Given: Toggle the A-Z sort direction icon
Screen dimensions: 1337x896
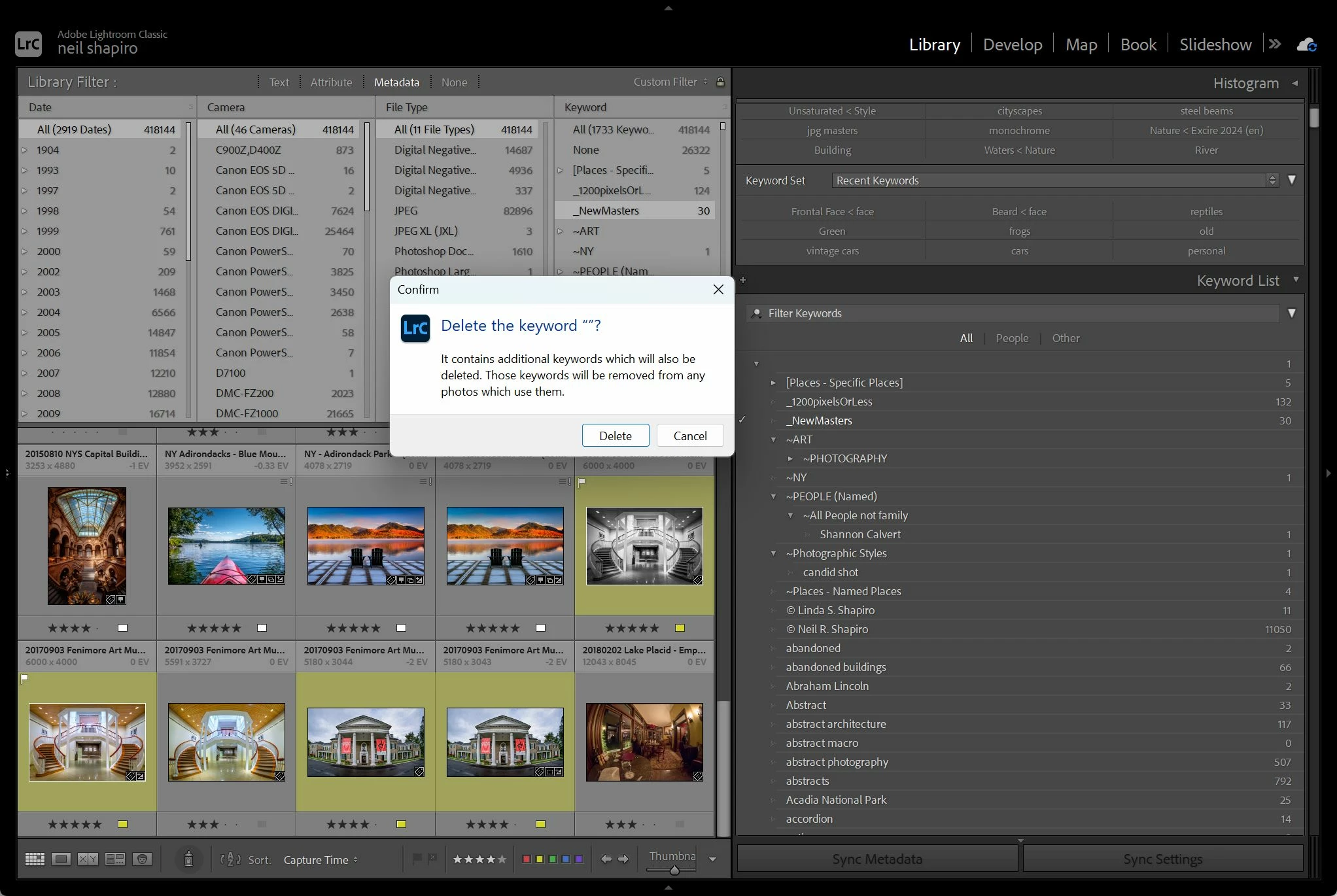Looking at the screenshot, I should pyautogui.click(x=230, y=859).
